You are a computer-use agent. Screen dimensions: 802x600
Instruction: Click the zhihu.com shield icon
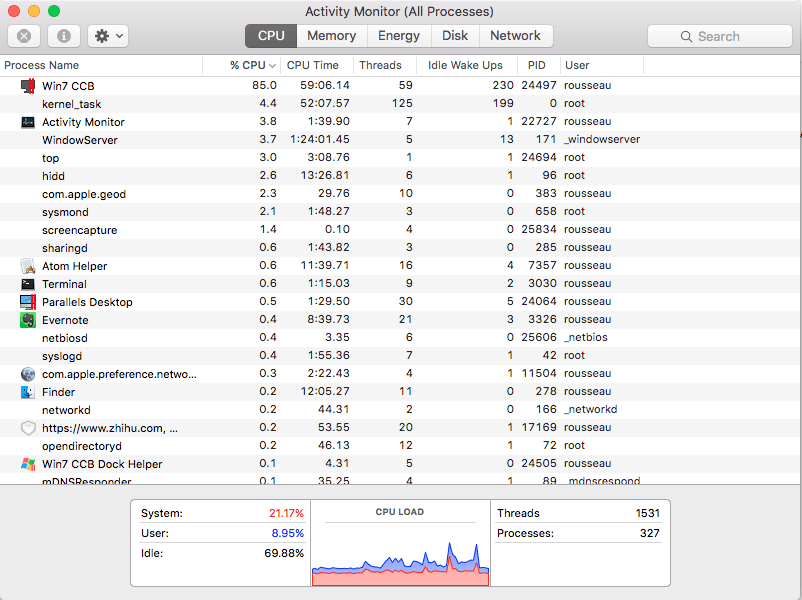click(28, 428)
